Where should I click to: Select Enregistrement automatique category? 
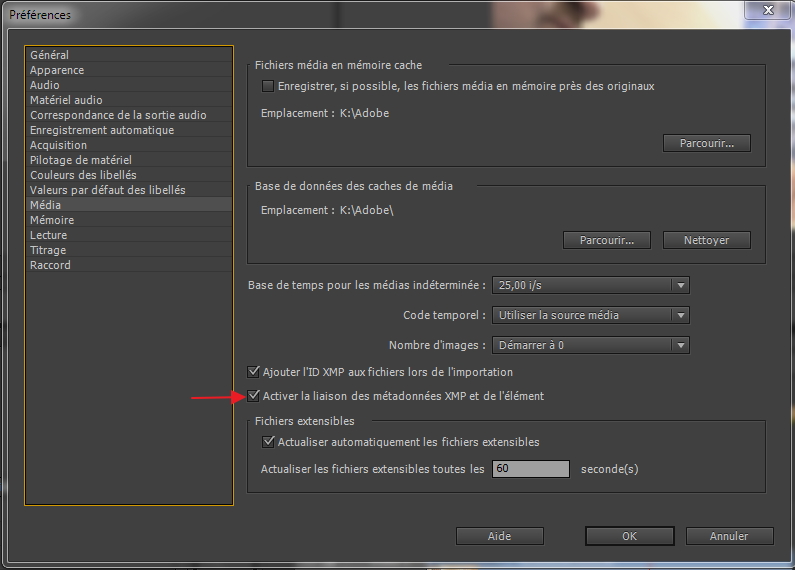click(129, 130)
